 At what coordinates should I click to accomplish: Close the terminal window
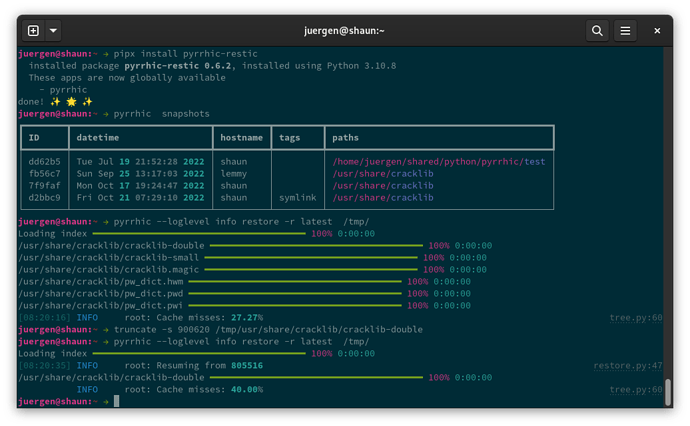657,31
